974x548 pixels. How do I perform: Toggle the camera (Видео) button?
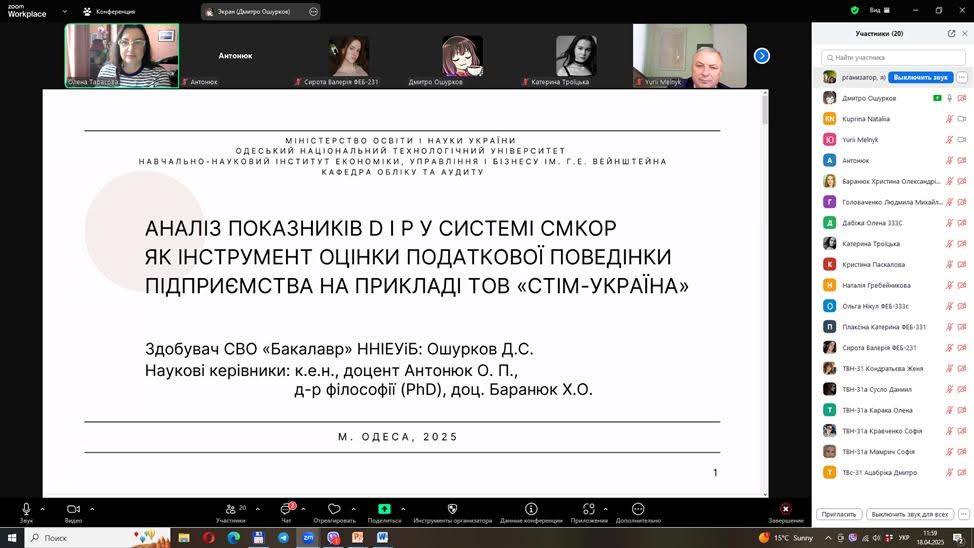[x=73, y=509]
